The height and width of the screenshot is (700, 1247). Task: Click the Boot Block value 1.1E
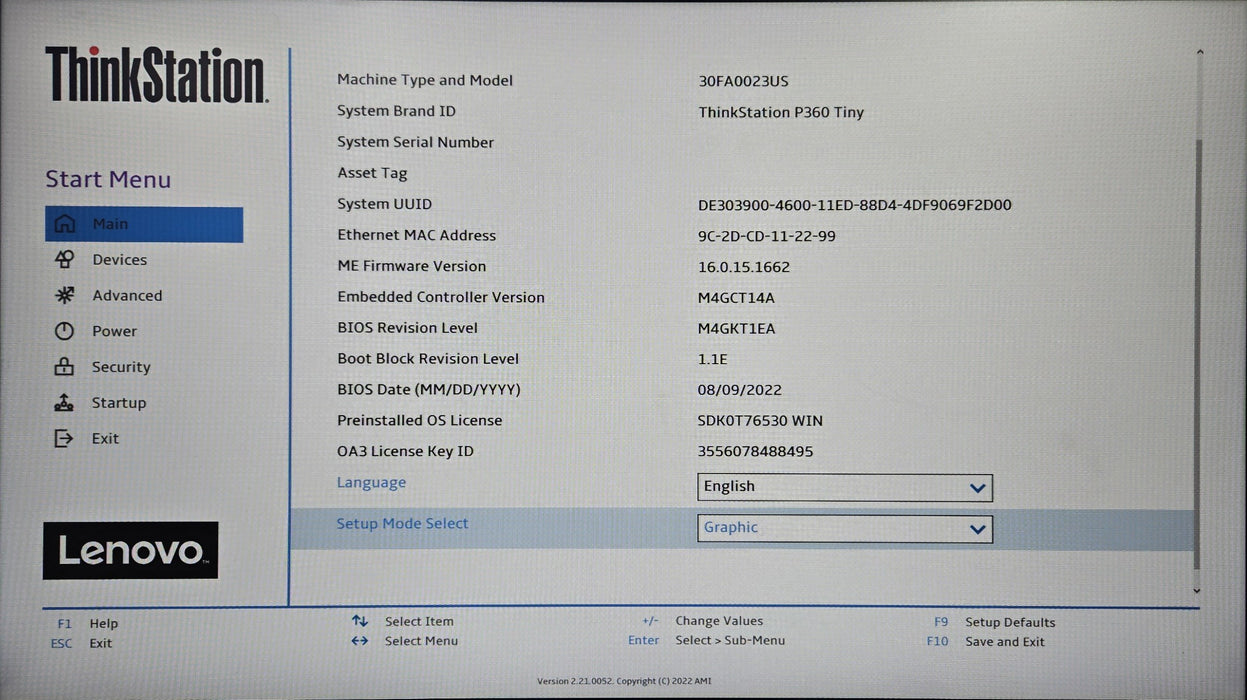tap(713, 359)
